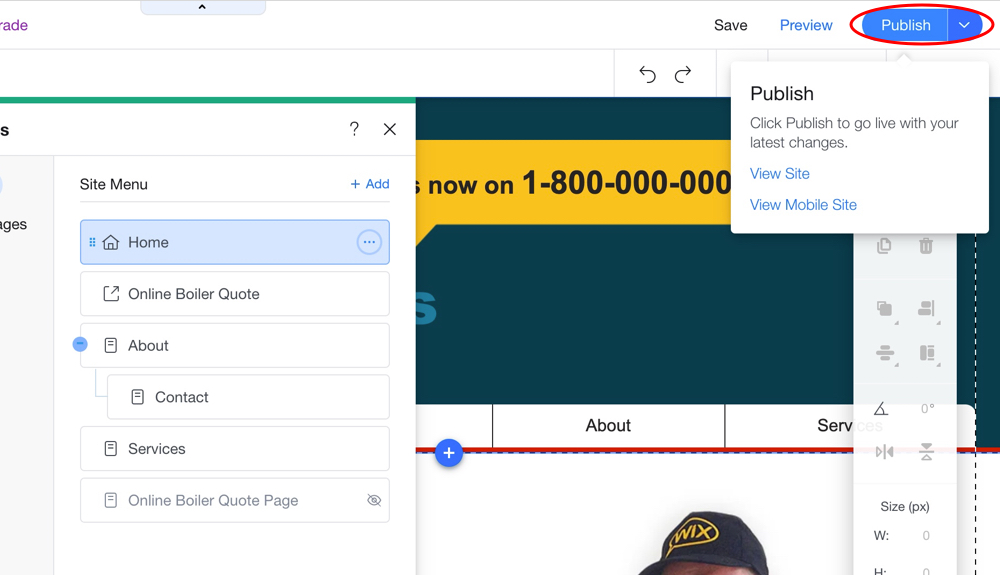Click the Home drag handle
1000x575 pixels.
pos(92,242)
